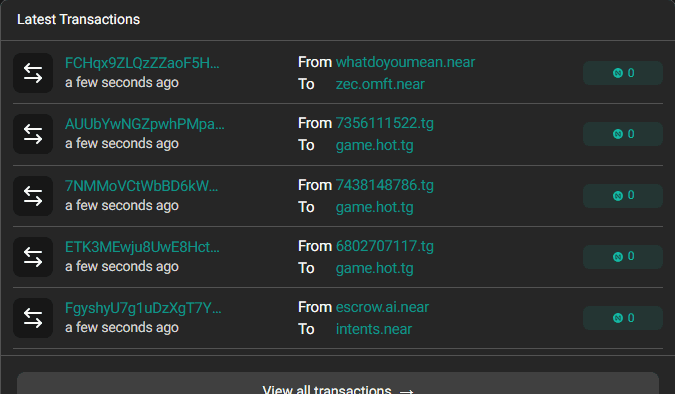Click NEAR amount badge for escrow.ai.near row
The image size is (675, 394).
tap(623, 318)
